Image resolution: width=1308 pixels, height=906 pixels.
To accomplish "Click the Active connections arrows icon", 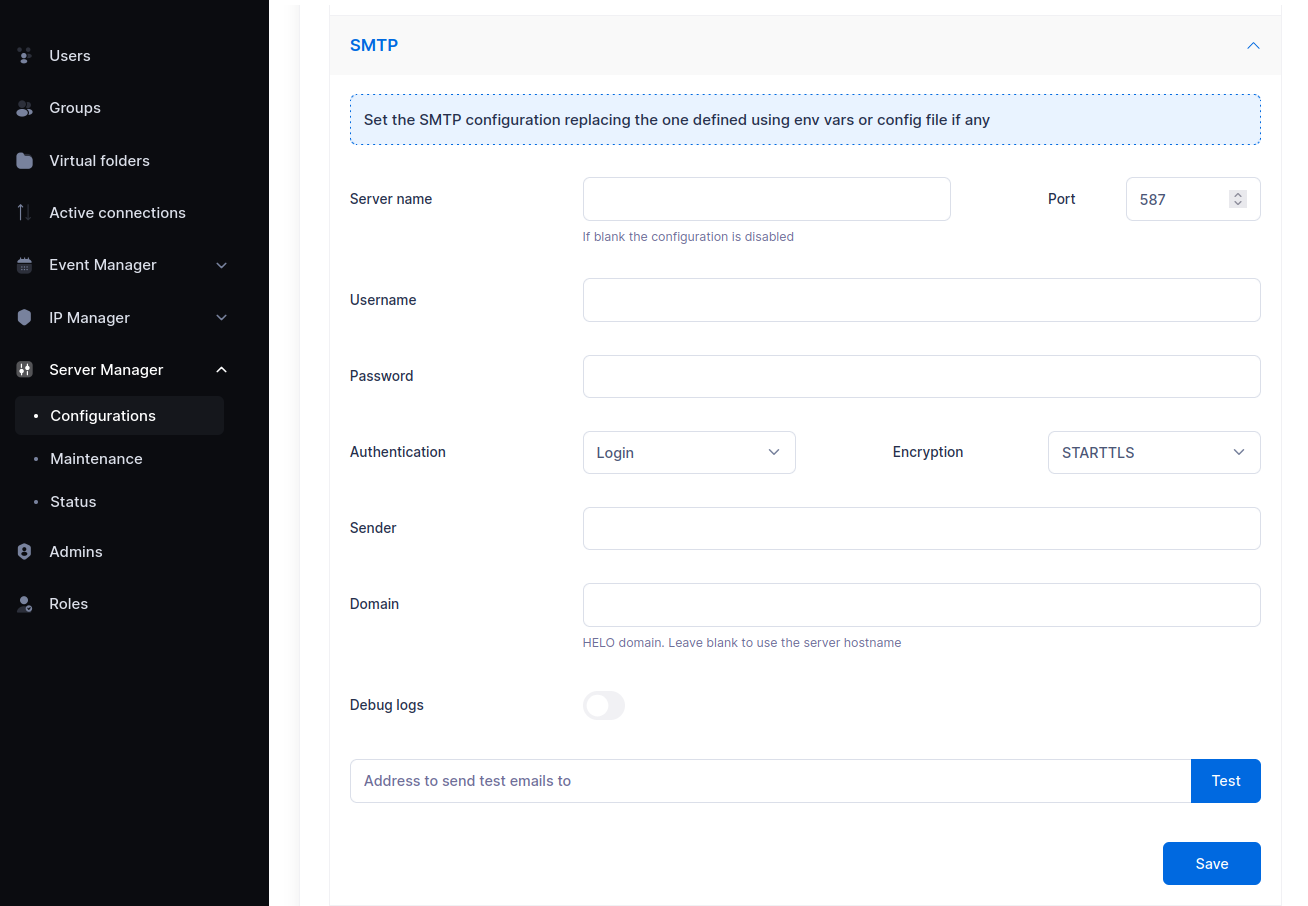I will [x=25, y=213].
